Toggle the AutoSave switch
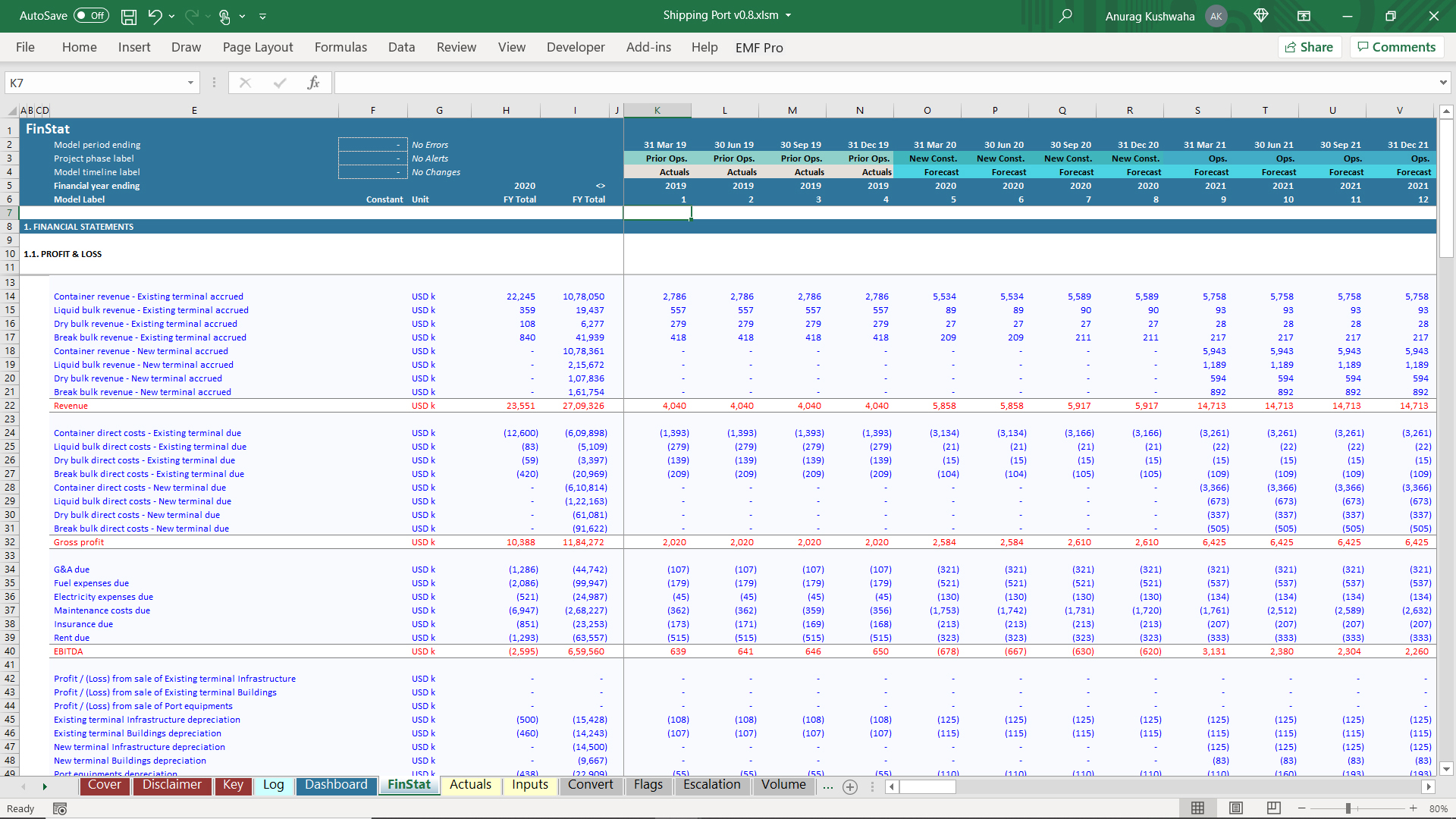 pyautogui.click(x=91, y=16)
